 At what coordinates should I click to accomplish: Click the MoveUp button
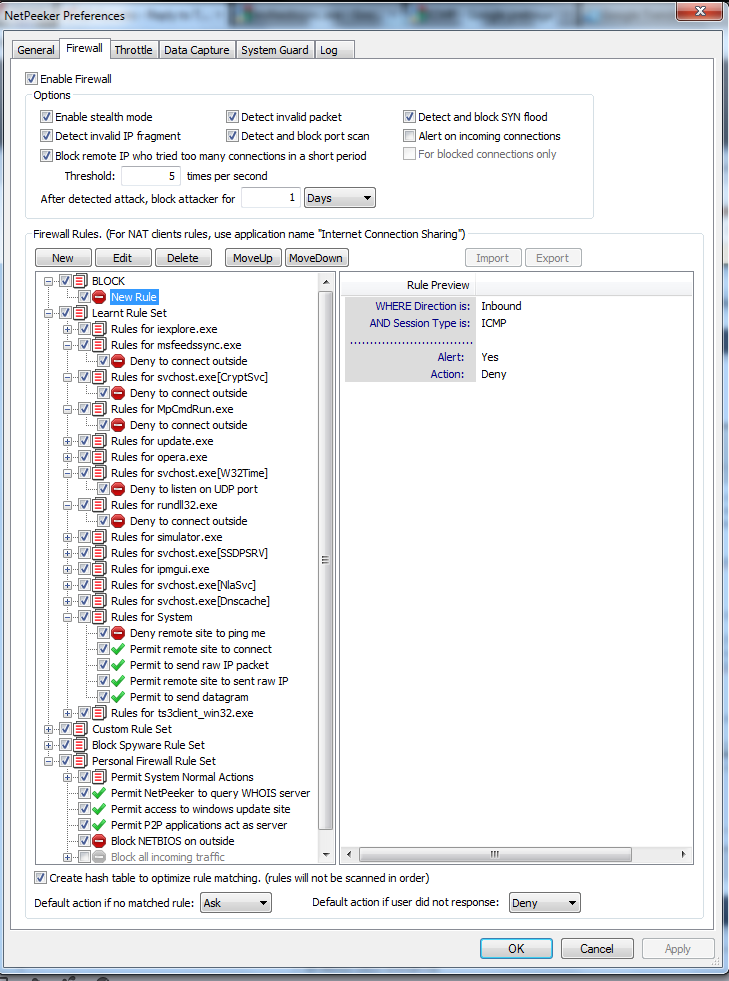coord(253,258)
